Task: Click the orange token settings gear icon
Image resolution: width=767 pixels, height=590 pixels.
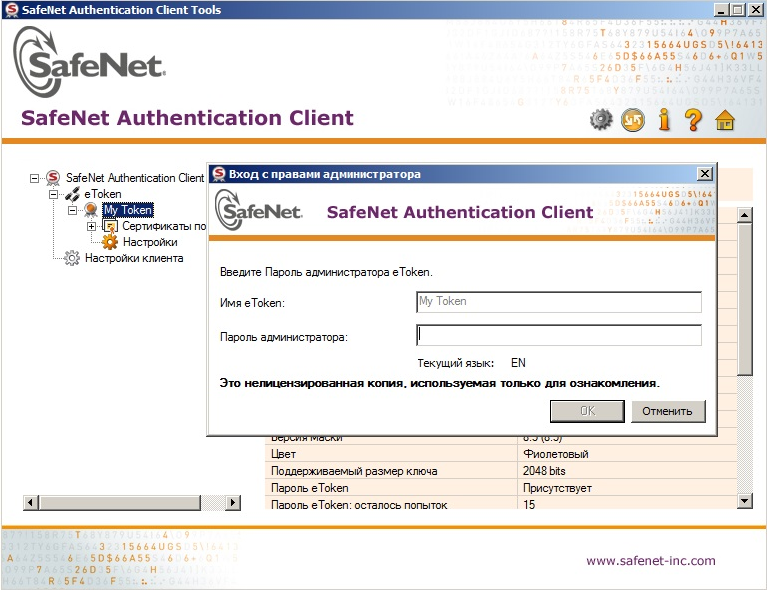Action: point(110,242)
